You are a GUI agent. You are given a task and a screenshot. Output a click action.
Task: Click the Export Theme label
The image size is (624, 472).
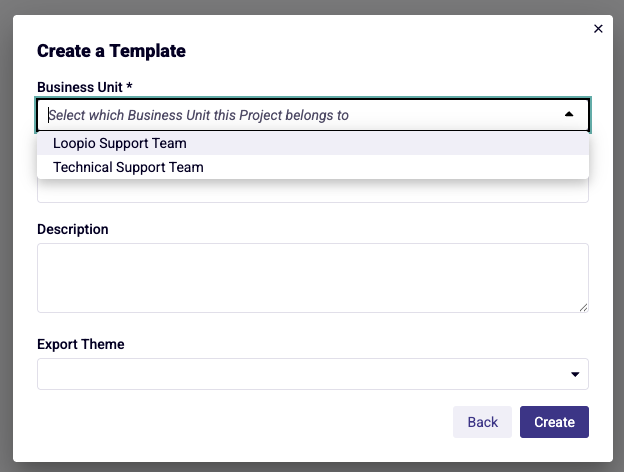coord(81,344)
